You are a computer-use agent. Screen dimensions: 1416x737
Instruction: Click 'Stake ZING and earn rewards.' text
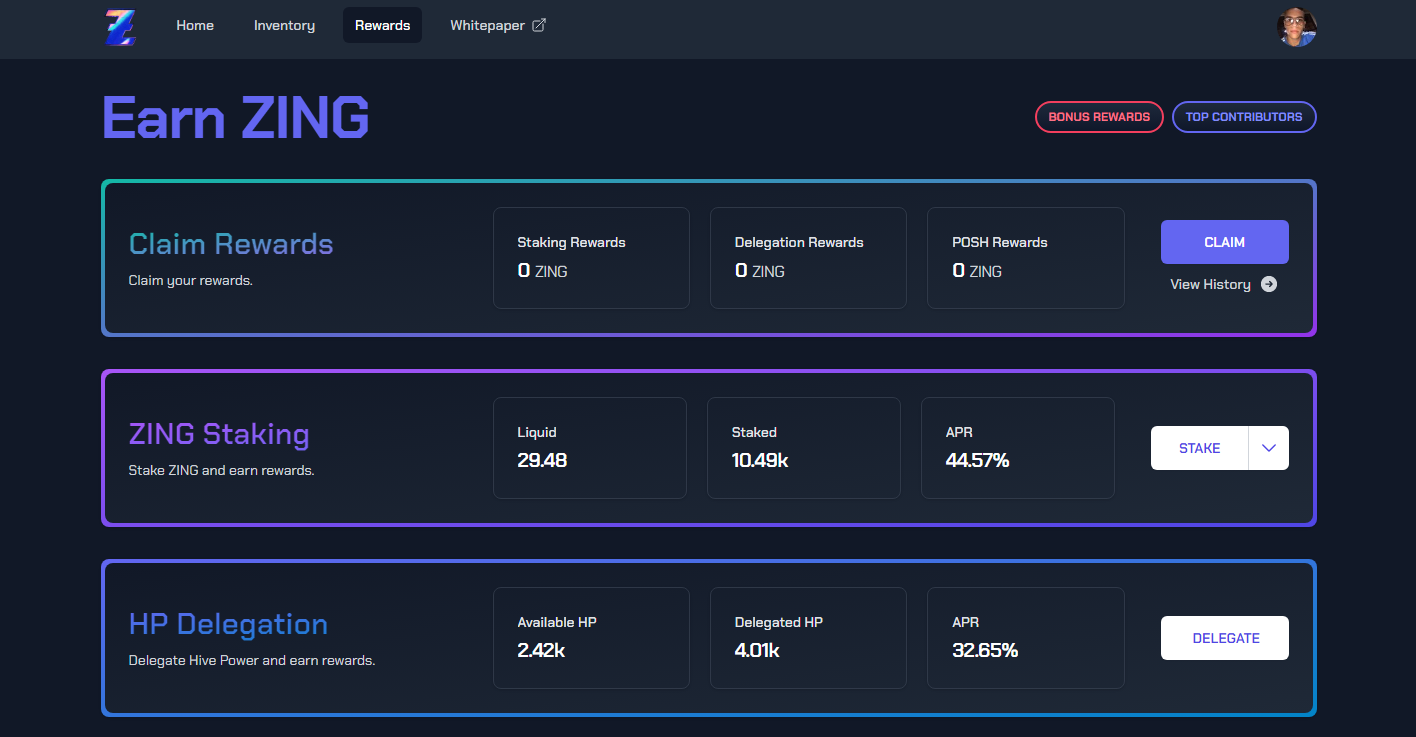point(222,470)
